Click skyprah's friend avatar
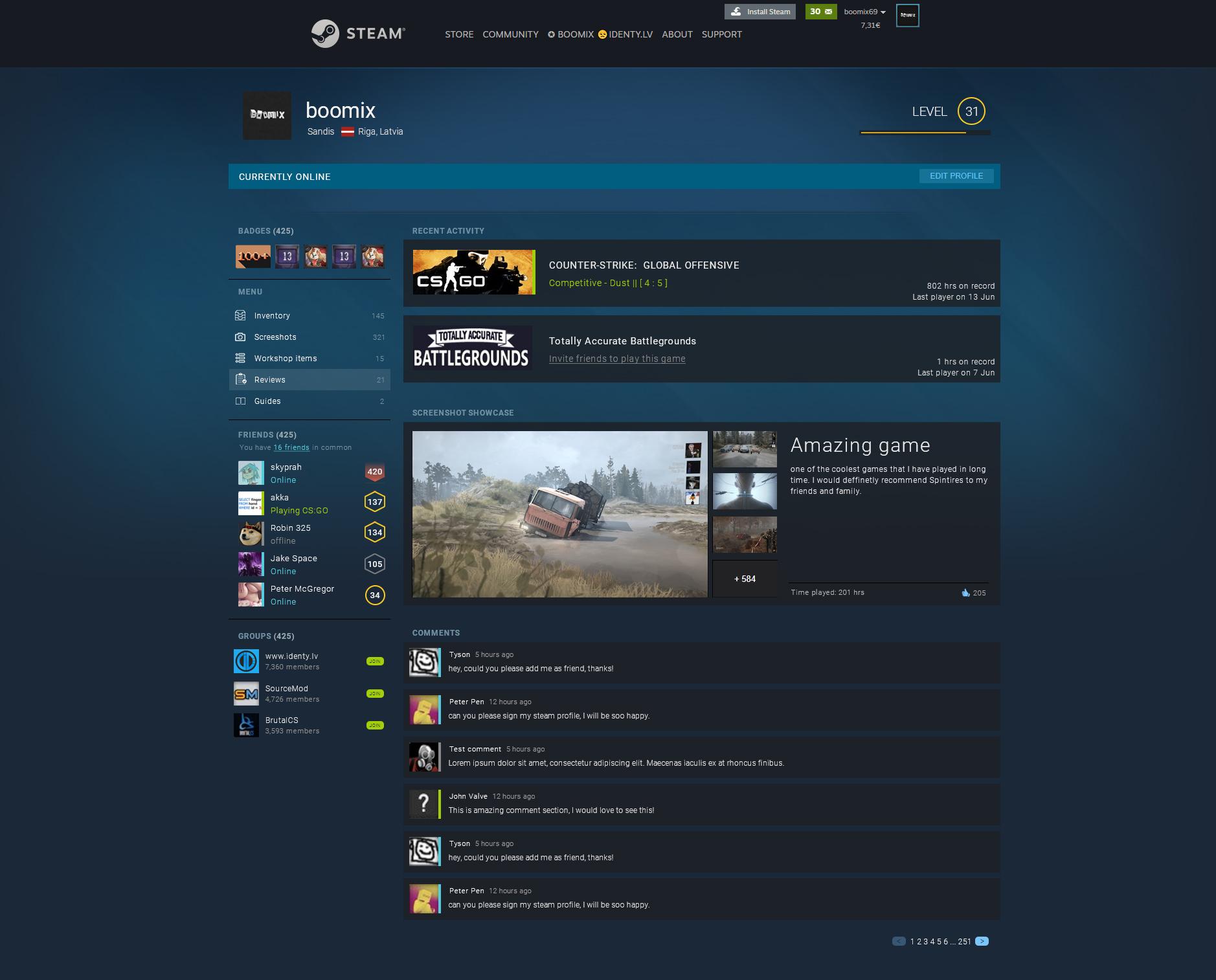 point(251,473)
